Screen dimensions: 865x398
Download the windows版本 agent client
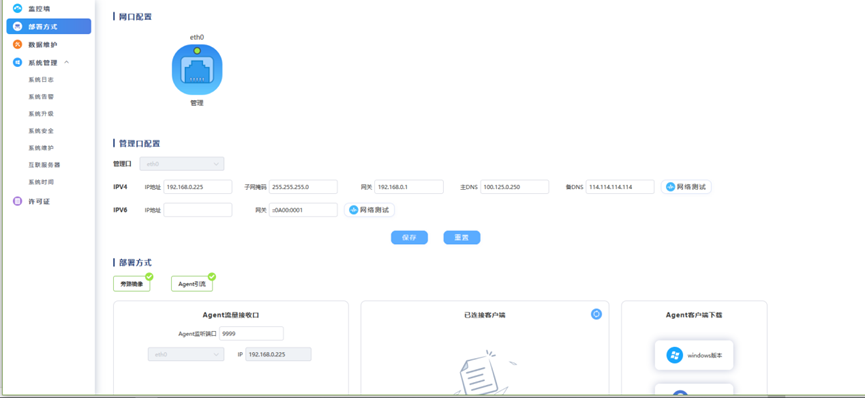pyautogui.click(x=694, y=355)
